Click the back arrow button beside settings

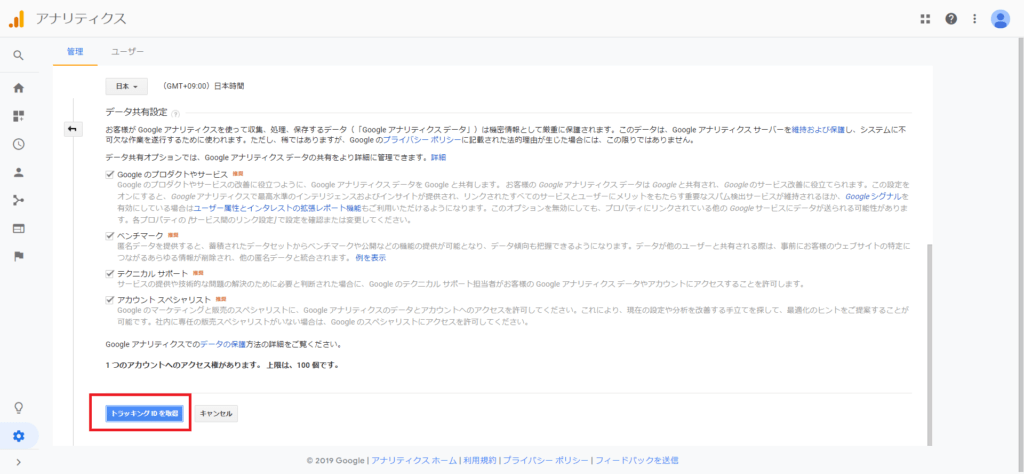click(72, 129)
